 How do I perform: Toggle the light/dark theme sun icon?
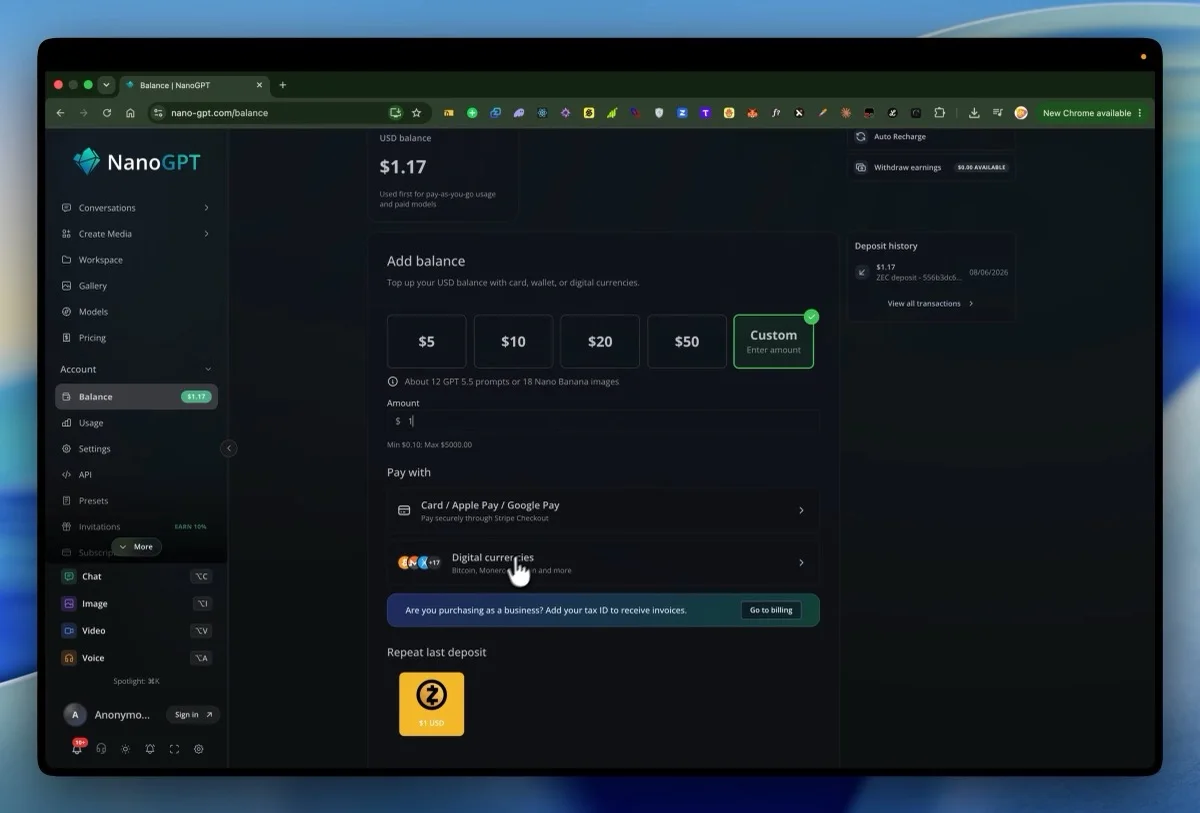125,749
